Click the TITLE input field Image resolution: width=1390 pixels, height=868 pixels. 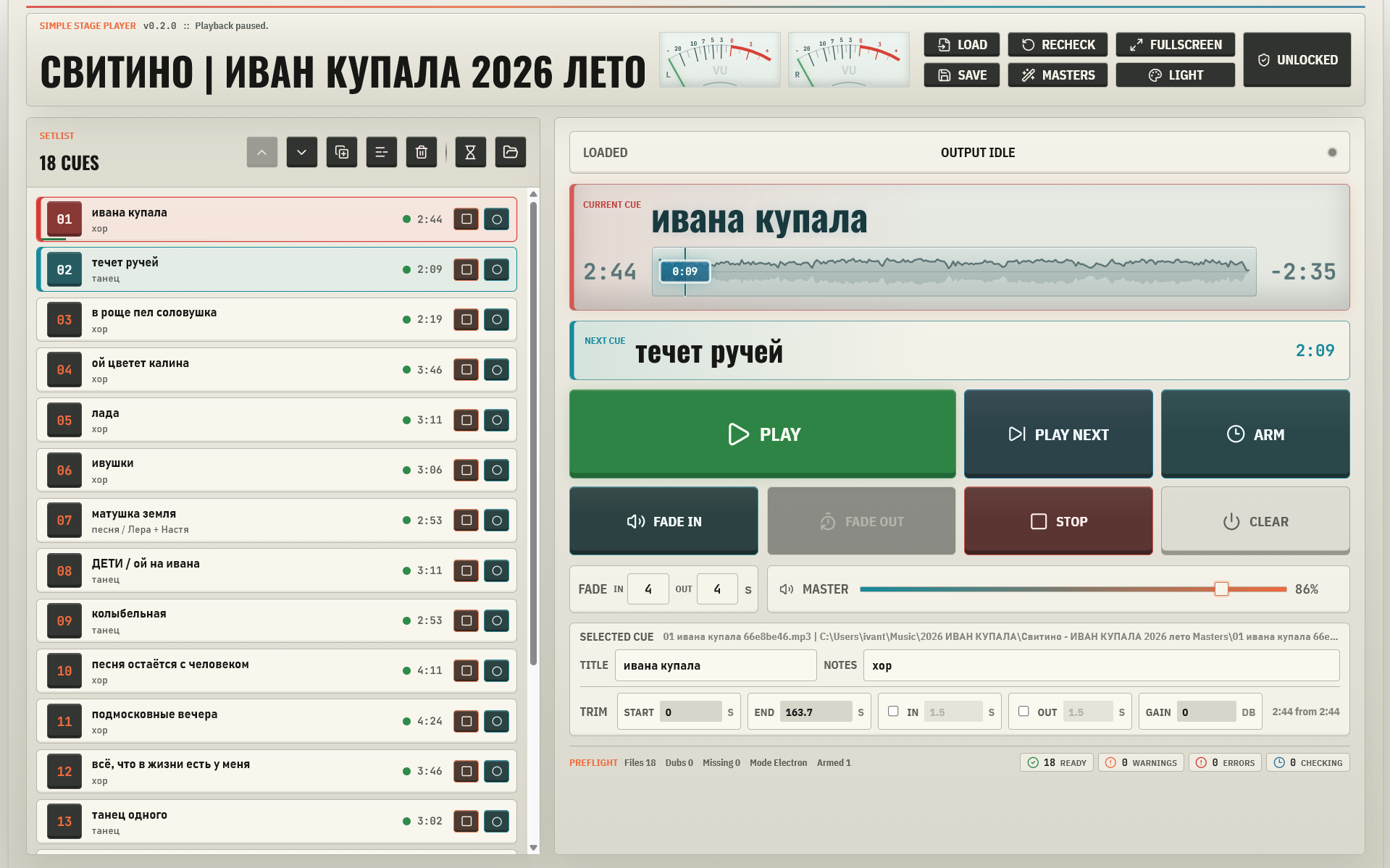click(x=716, y=665)
